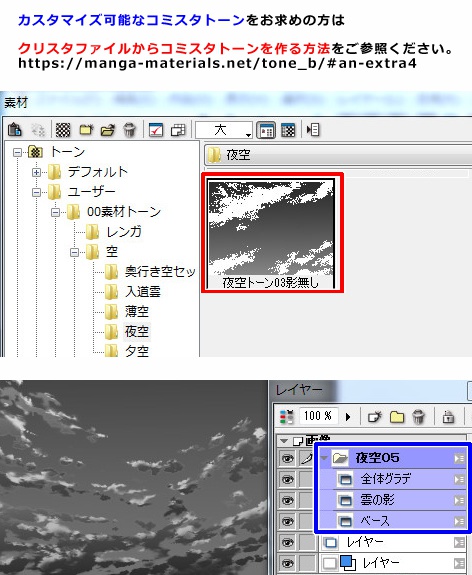The width and height of the screenshot is (472, 575).
Task: Select the 入道雲 folder in tree
Action: (x=143, y=292)
